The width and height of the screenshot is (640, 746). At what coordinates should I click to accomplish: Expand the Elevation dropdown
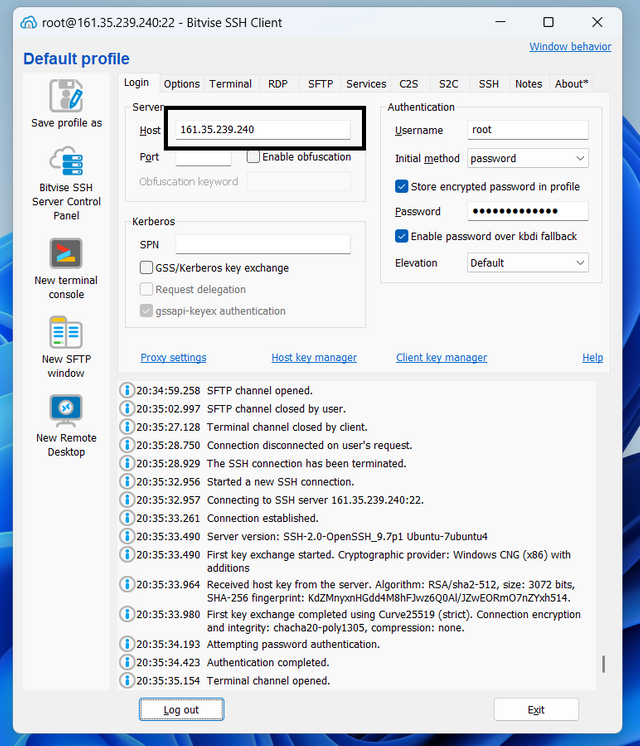528,263
